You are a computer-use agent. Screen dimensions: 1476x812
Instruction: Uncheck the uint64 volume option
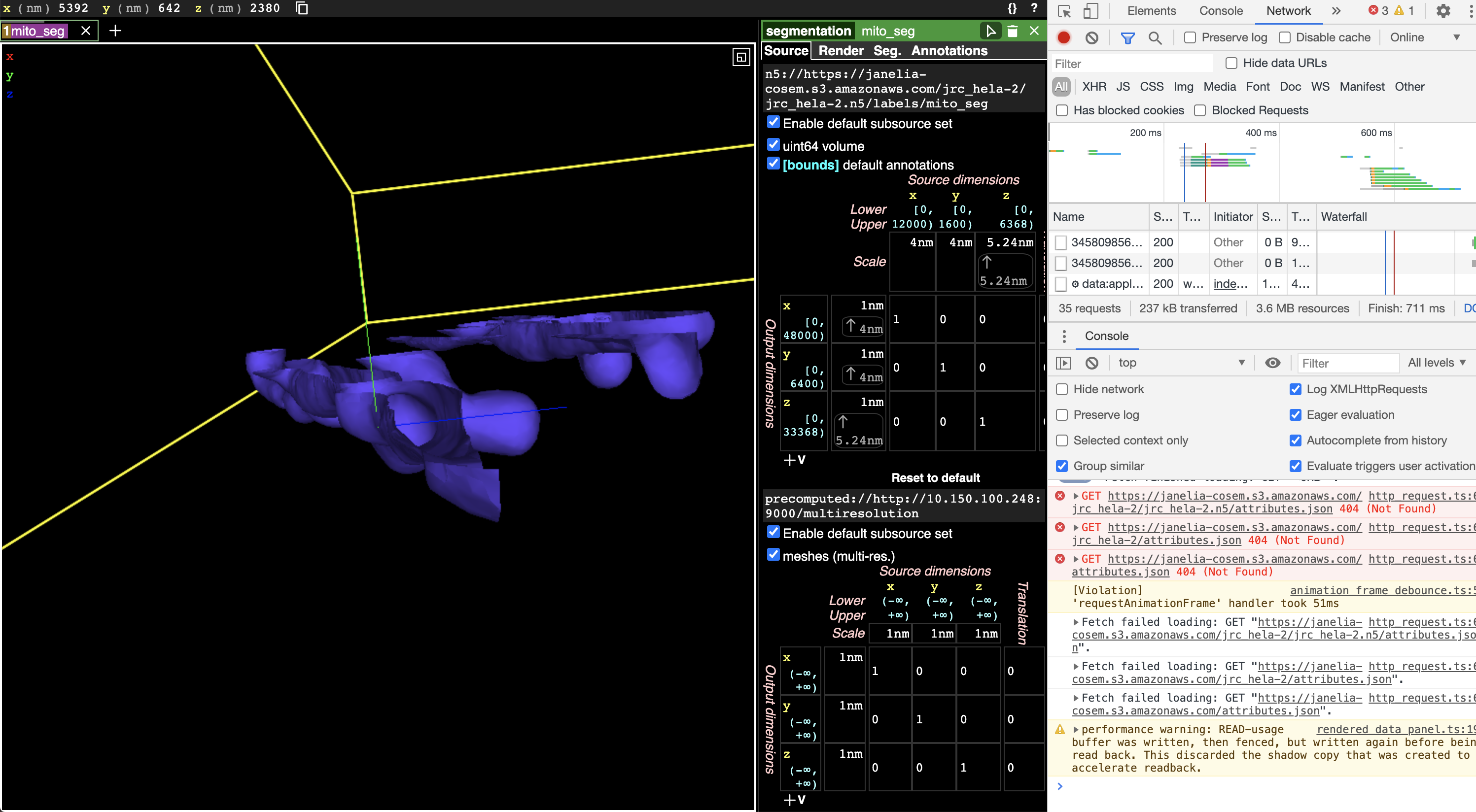(x=773, y=145)
